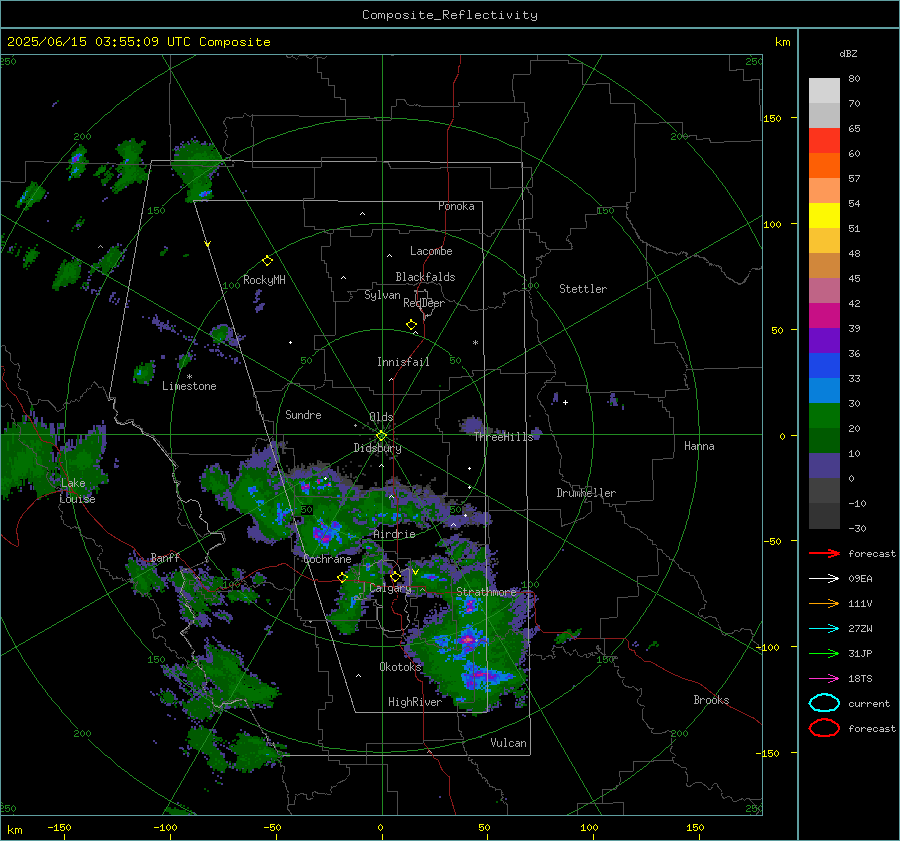
Task: Click the white asterisk marker above Limestone
Action: [x=189, y=377]
